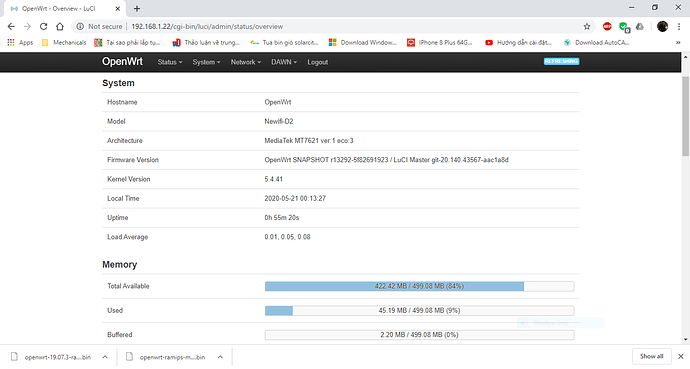Open the Download Windows bookmark

tap(363, 43)
